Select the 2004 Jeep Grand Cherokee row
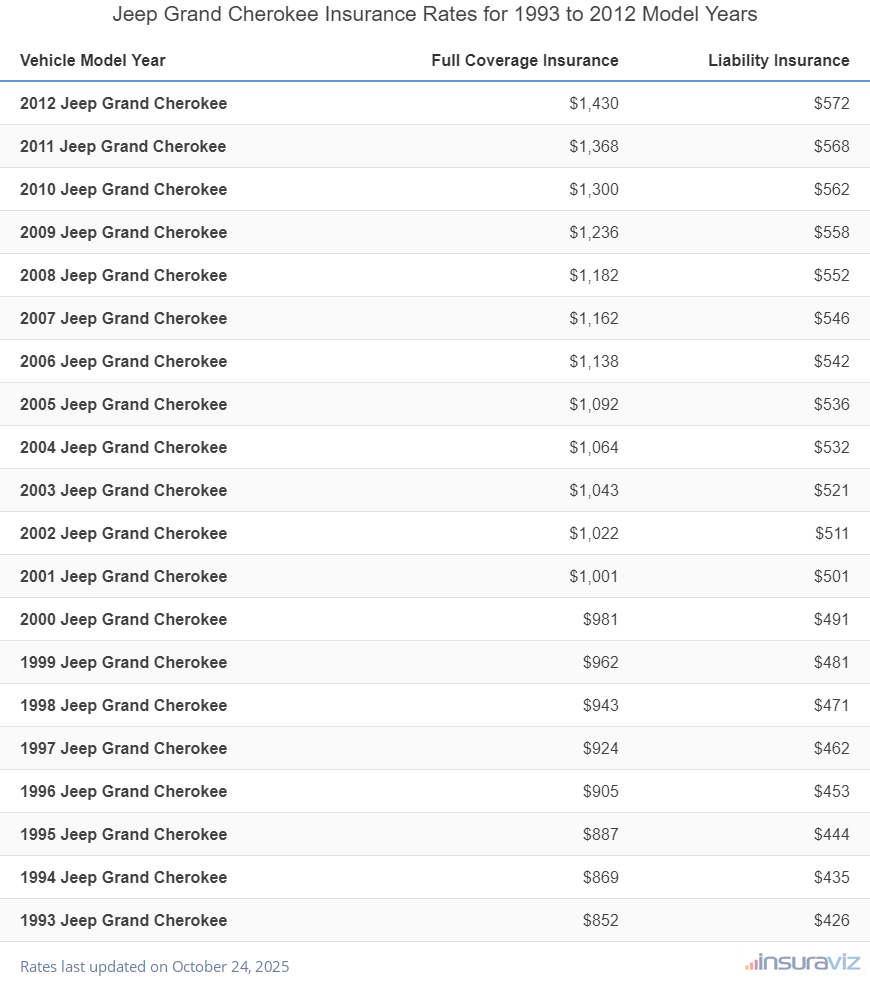 click(x=123, y=447)
